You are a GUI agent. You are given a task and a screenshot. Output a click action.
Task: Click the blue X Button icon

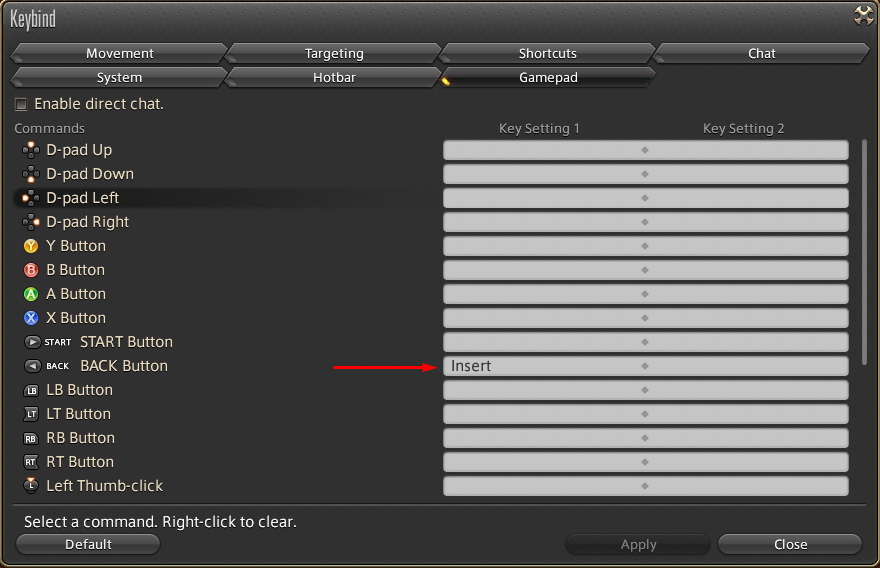(x=31, y=318)
